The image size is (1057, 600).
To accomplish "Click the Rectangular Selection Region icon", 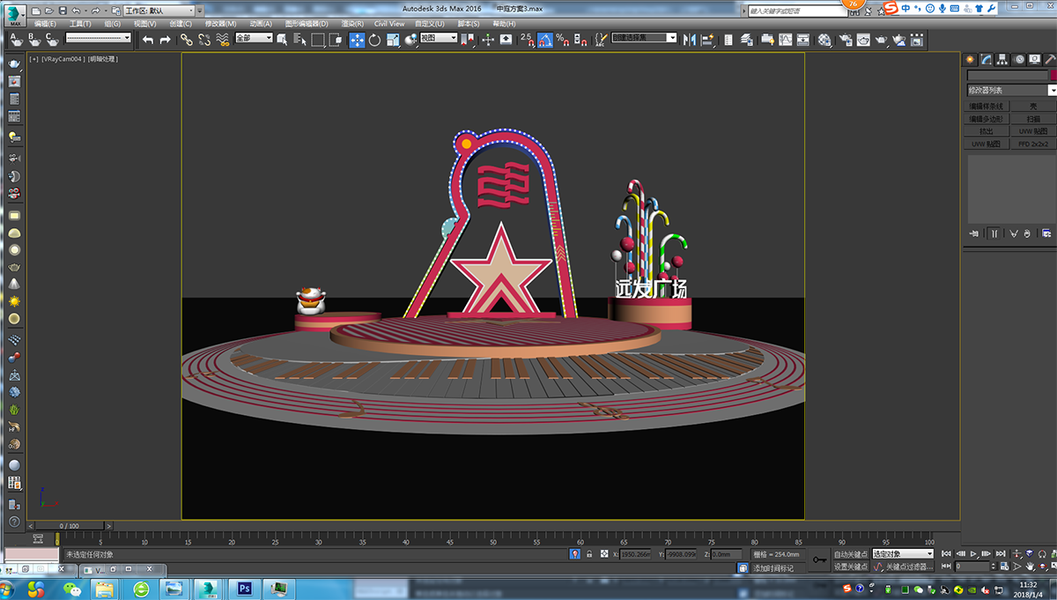I will click(318, 40).
